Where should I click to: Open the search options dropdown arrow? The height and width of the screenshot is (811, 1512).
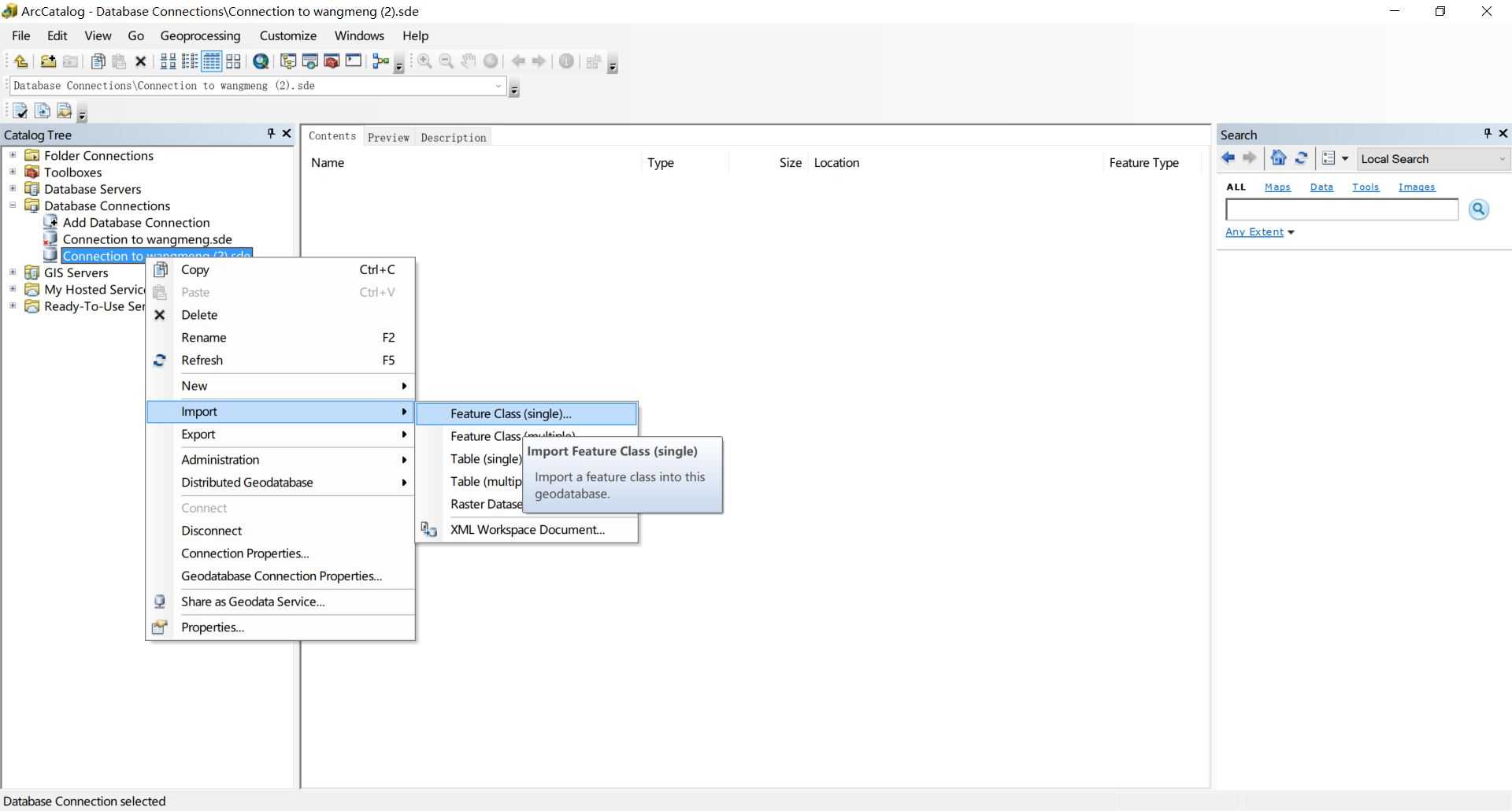pyautogui.click(x=1345, y=158)
